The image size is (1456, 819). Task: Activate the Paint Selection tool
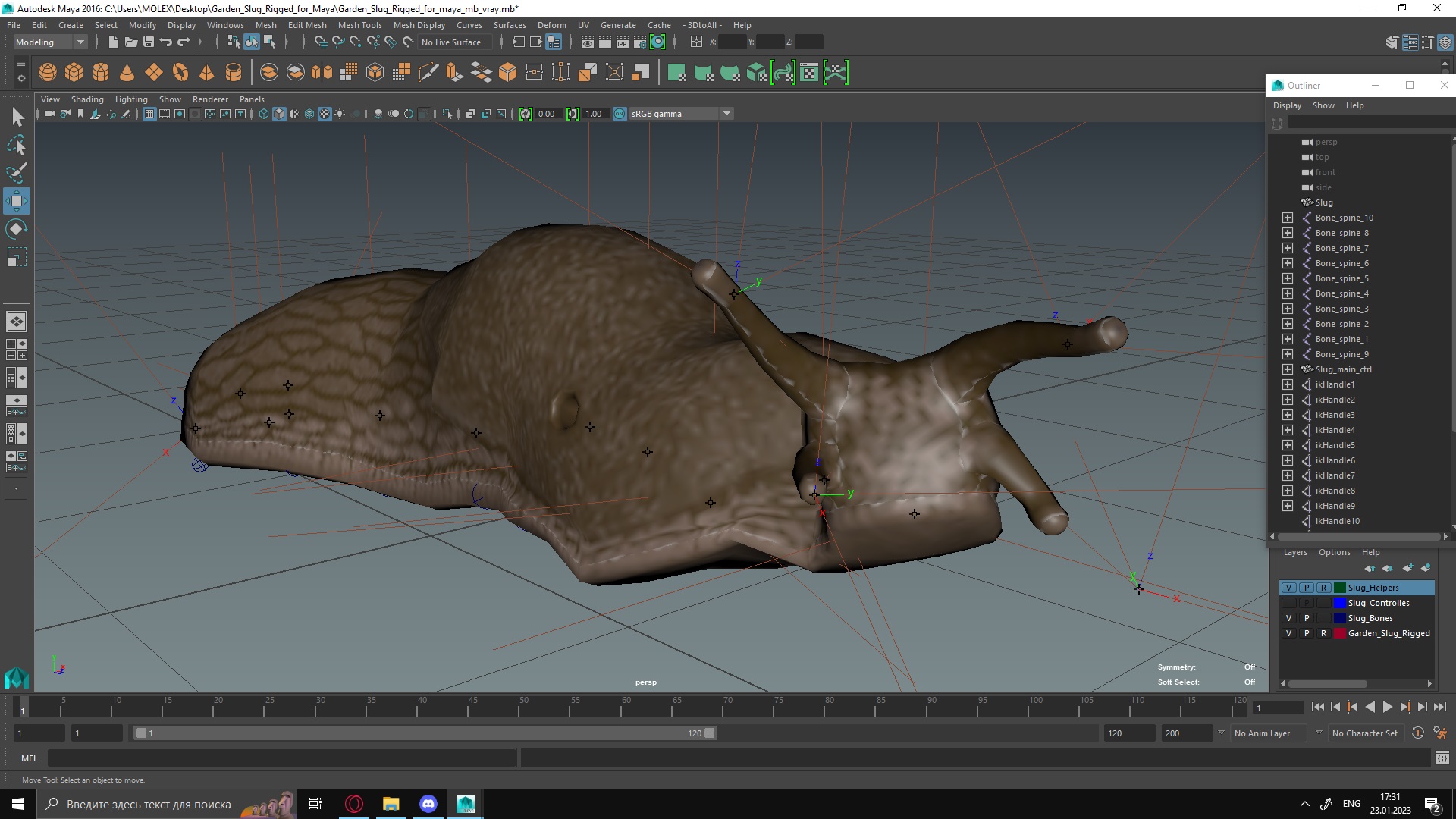(x=16, y=173)
